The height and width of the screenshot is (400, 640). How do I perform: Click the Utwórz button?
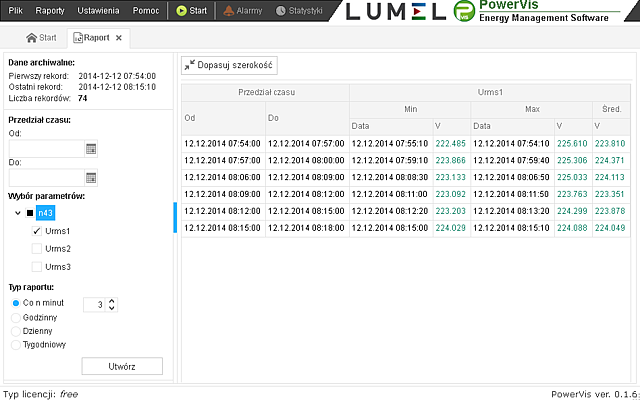(122, 366)
